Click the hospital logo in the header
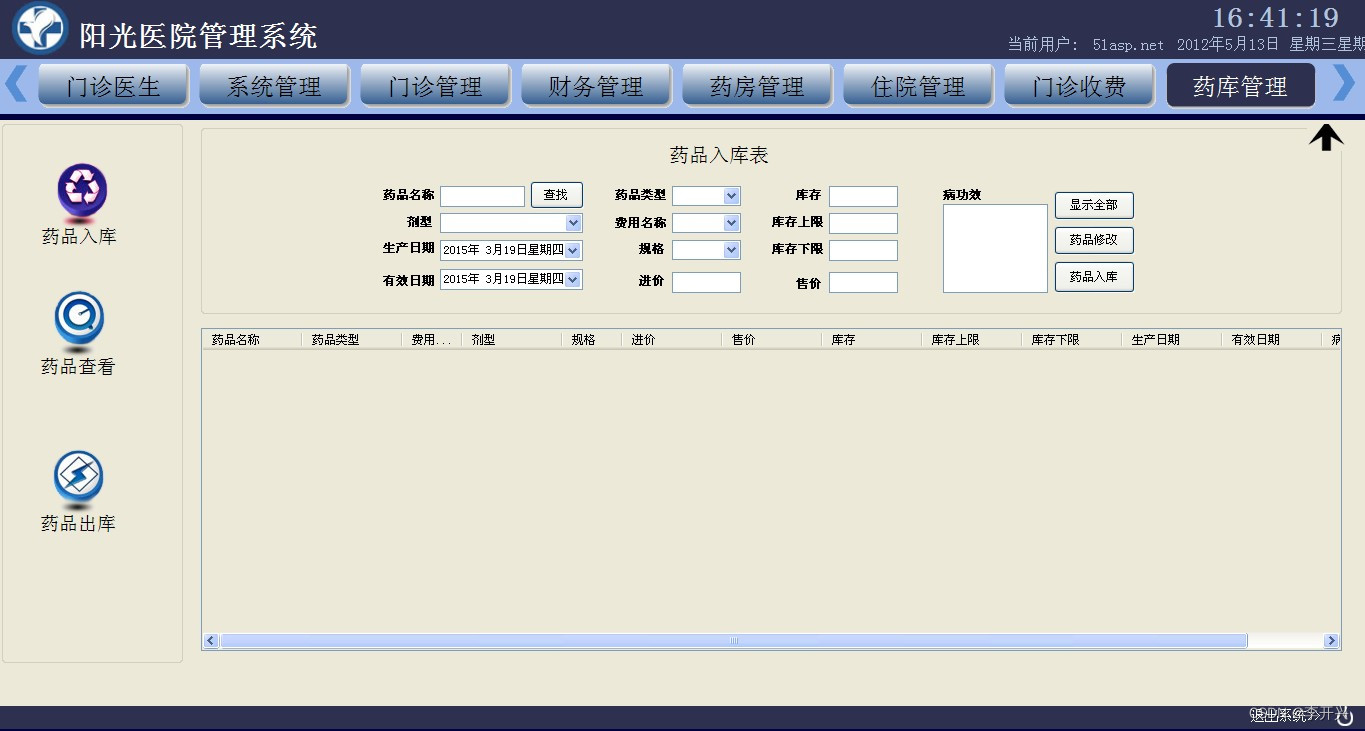 tap(40, 28)
